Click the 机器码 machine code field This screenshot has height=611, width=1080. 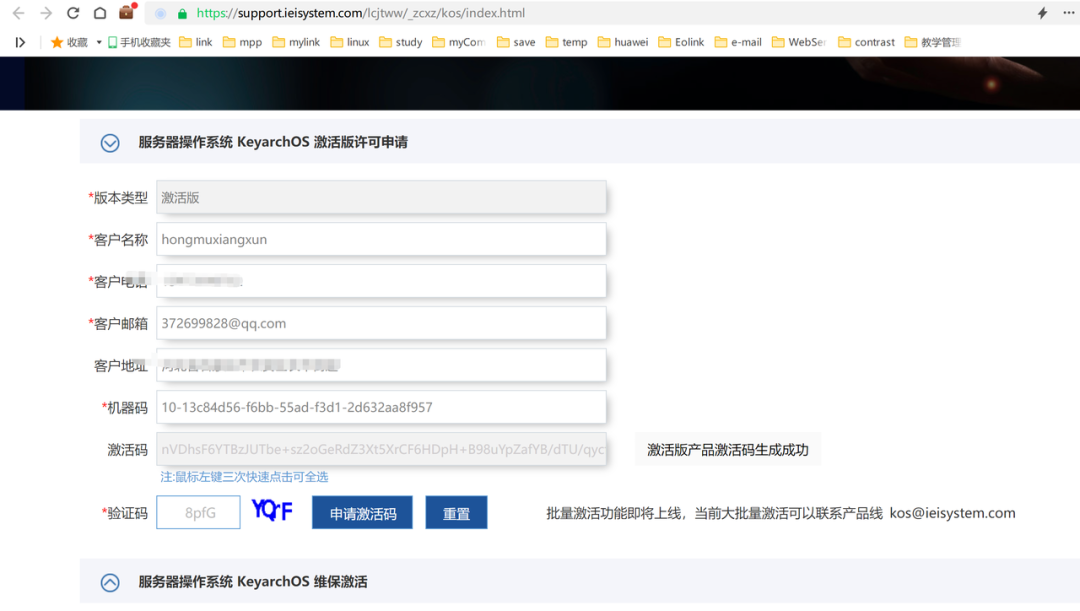point(383,407)
